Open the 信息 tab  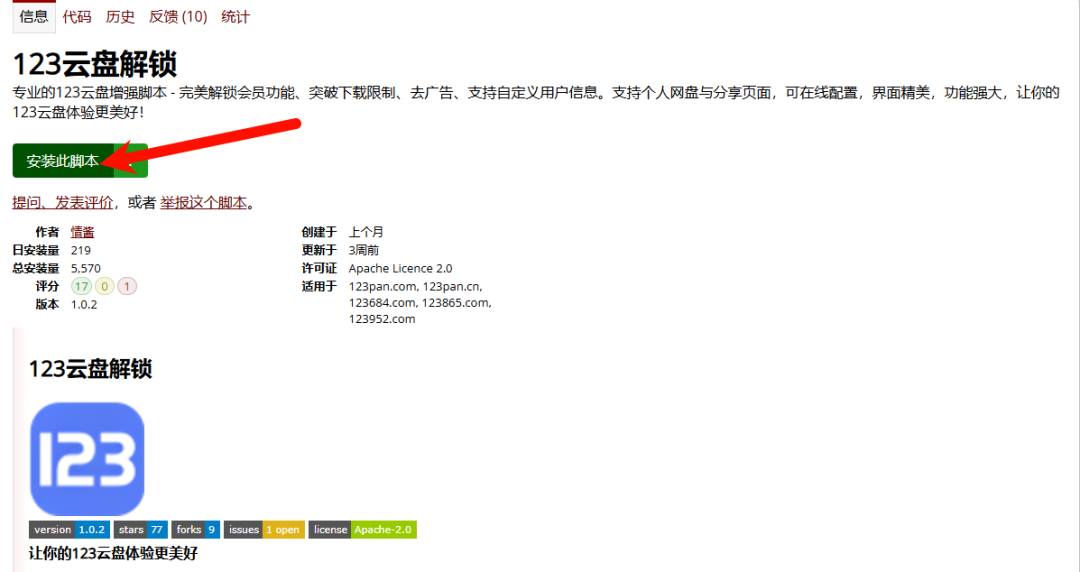34,17
